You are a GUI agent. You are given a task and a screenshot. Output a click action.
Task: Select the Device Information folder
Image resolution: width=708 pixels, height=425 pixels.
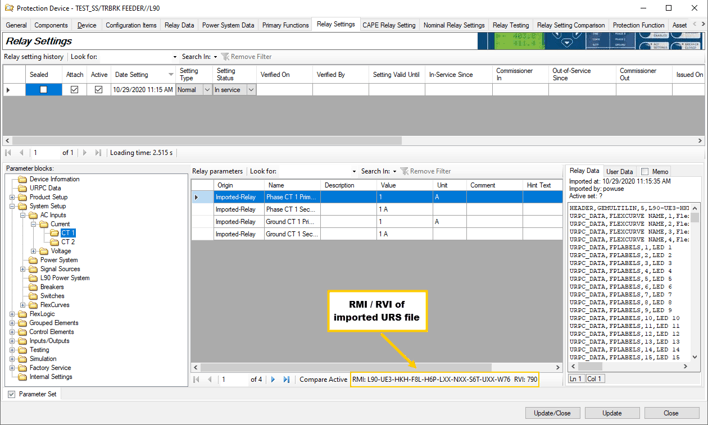tap(54, 179)
